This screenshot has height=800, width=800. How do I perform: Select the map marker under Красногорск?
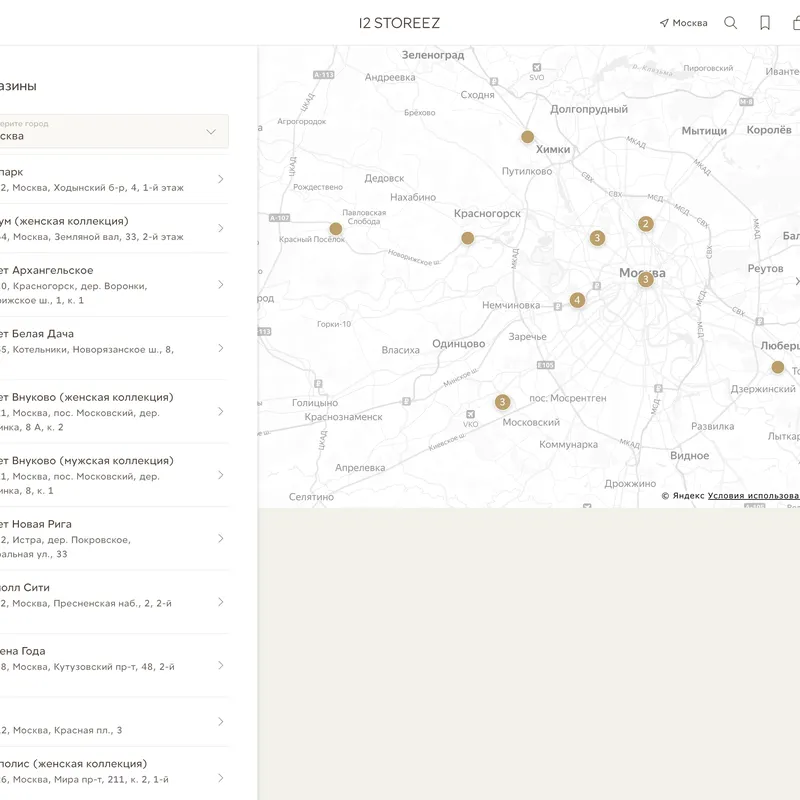point(467,238)
